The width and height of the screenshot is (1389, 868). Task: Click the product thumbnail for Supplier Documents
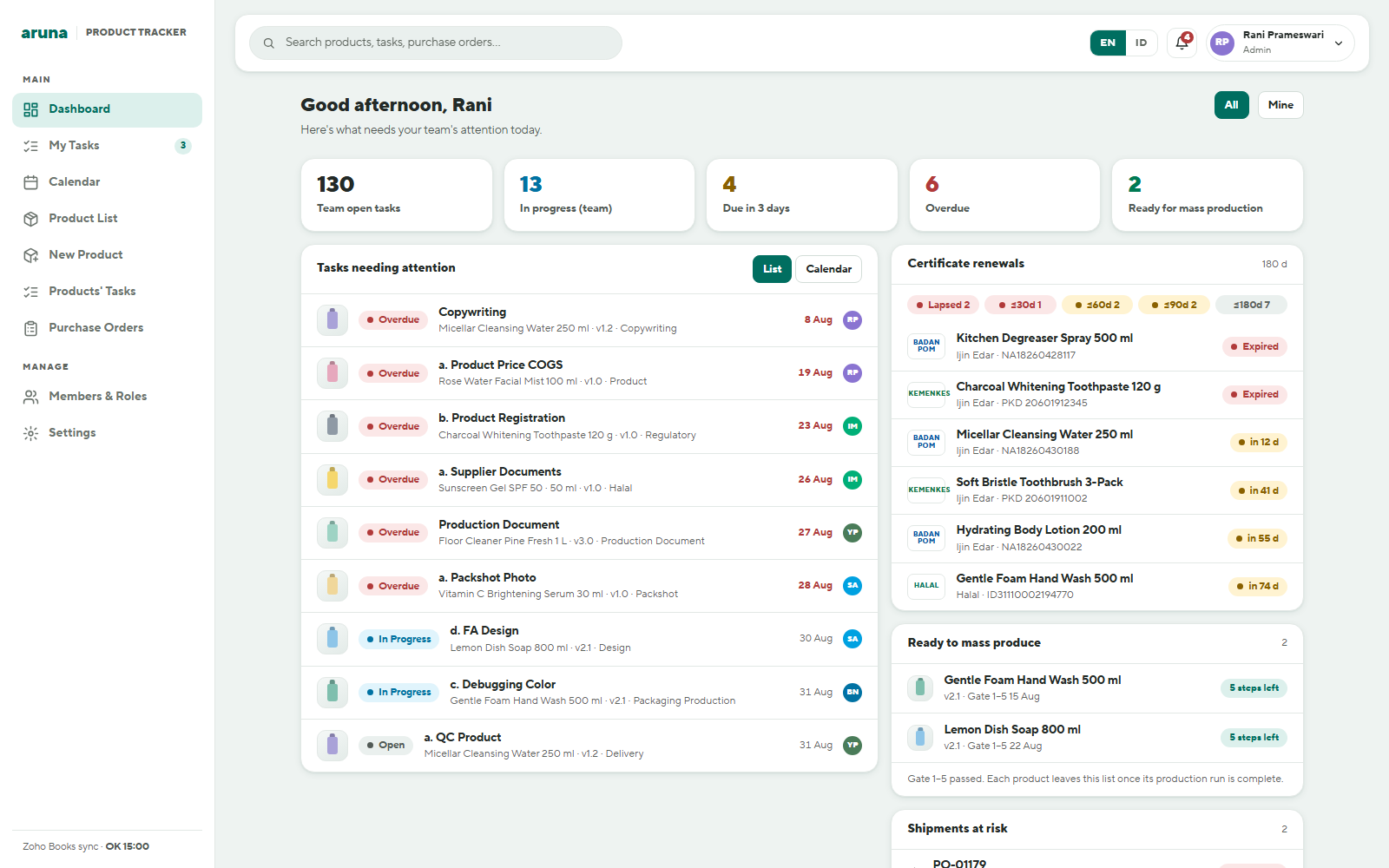click(x=332, y=479)
